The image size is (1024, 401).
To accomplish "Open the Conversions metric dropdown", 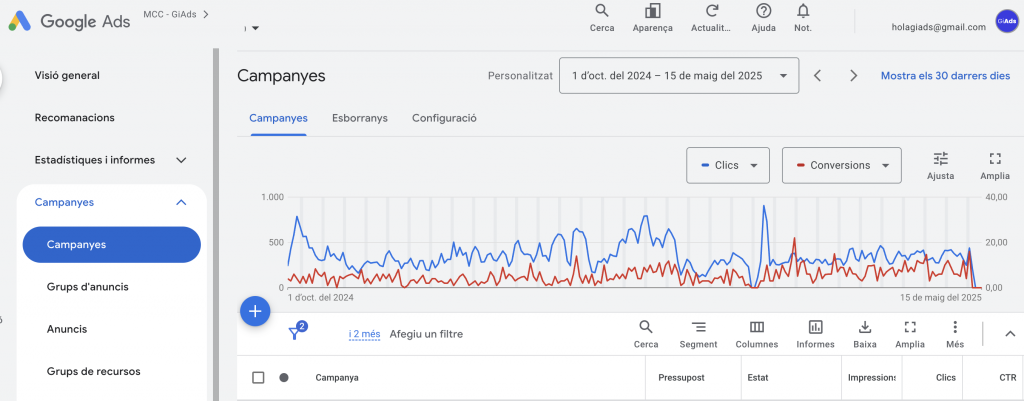I will tap(841, 165).
